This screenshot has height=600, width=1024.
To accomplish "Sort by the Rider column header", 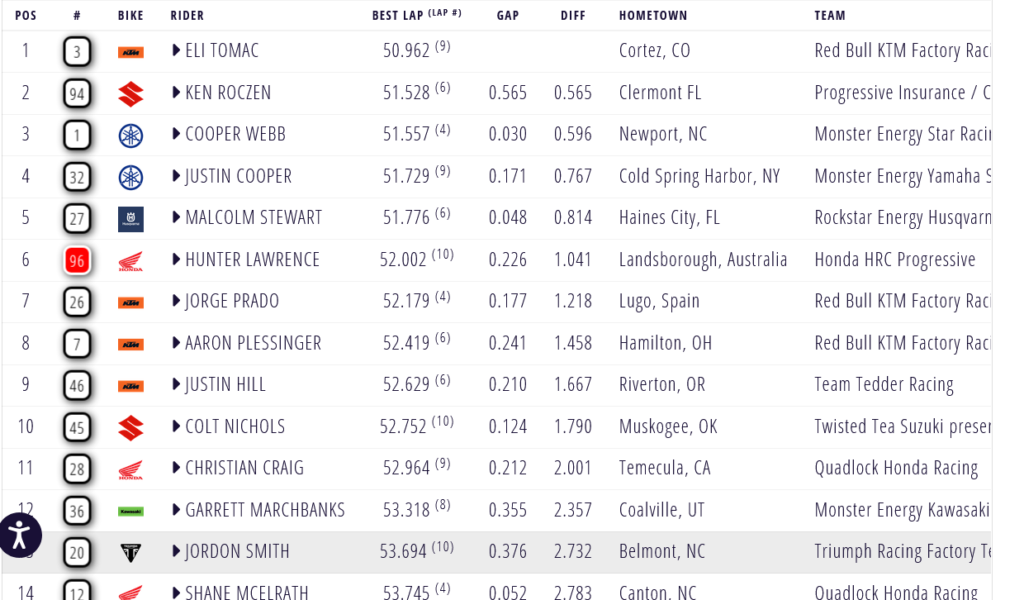I will [x=187, y=16].
